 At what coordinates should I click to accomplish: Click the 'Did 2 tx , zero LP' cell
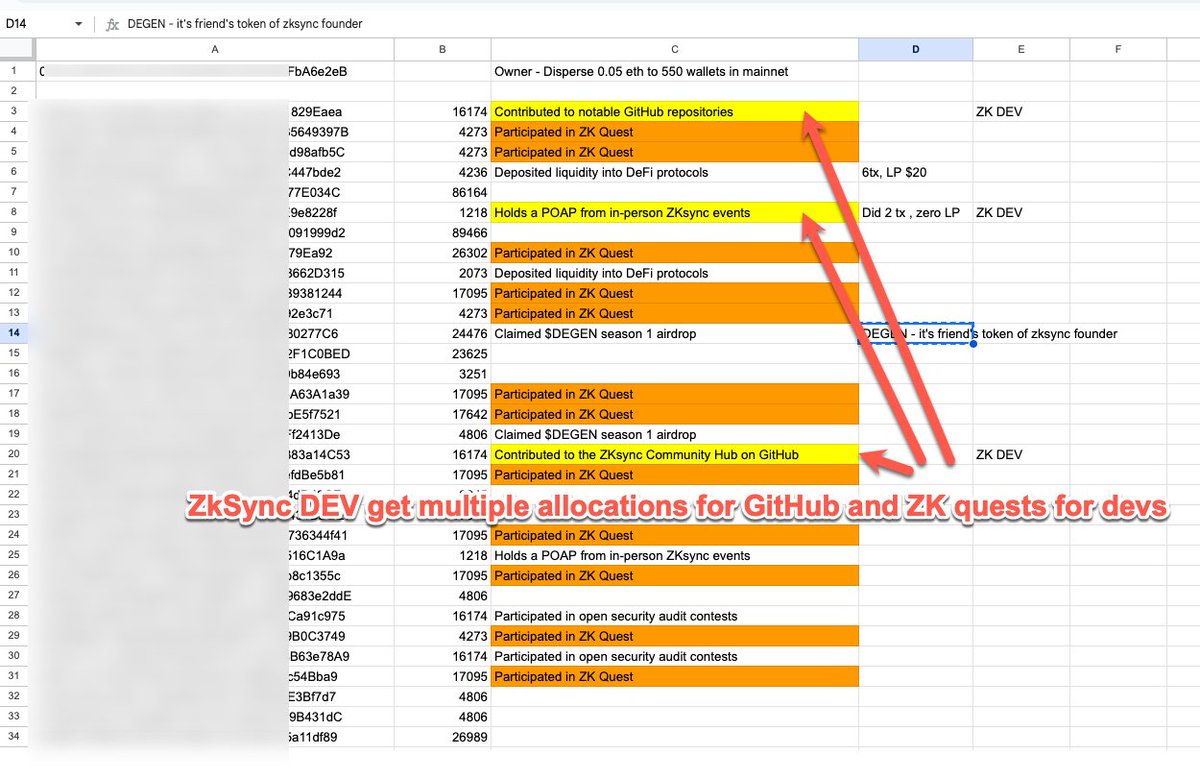[x=913, y=212]
